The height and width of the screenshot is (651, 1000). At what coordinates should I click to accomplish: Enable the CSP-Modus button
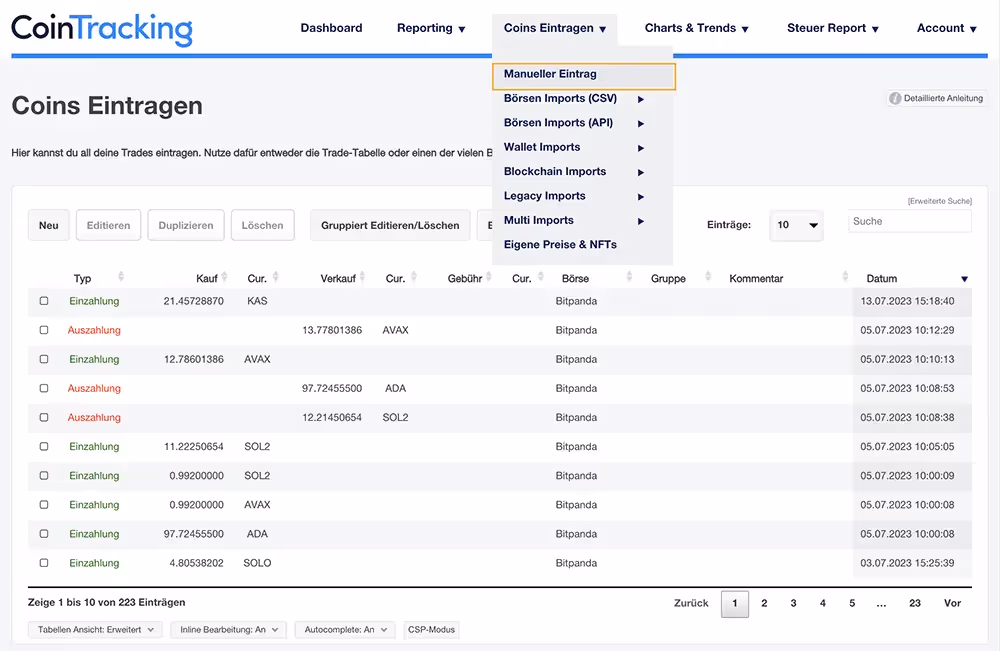click(431, 630)
